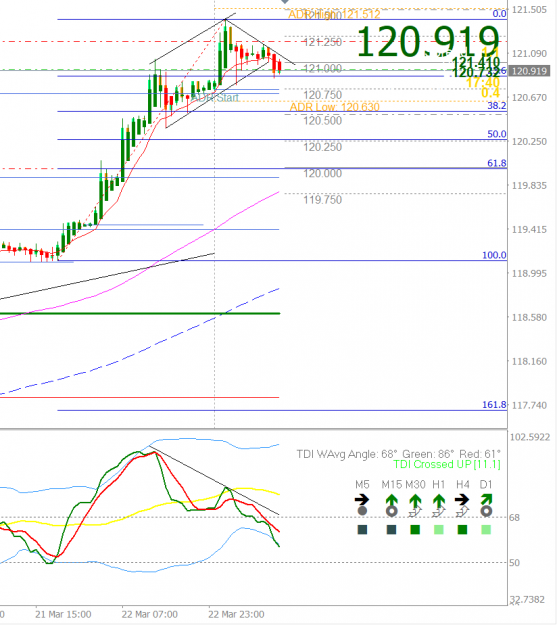557x625 pixels.
Task: Click the TDI Crossed UP [11.1] message
Action: 447,464
